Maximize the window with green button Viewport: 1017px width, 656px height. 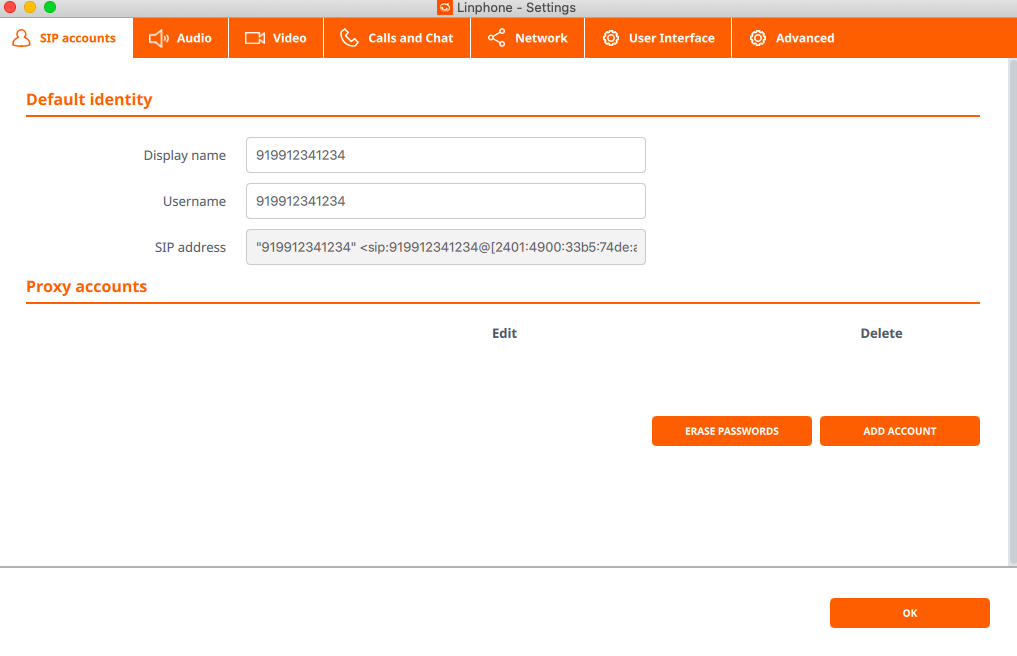50,7
